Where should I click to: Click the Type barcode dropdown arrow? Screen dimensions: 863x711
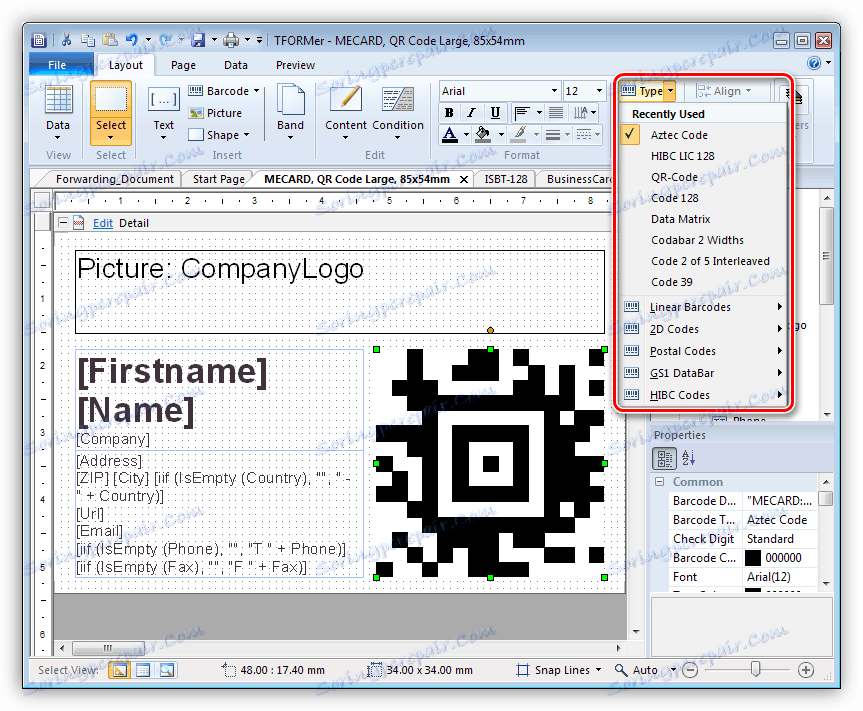coord(670,91)
